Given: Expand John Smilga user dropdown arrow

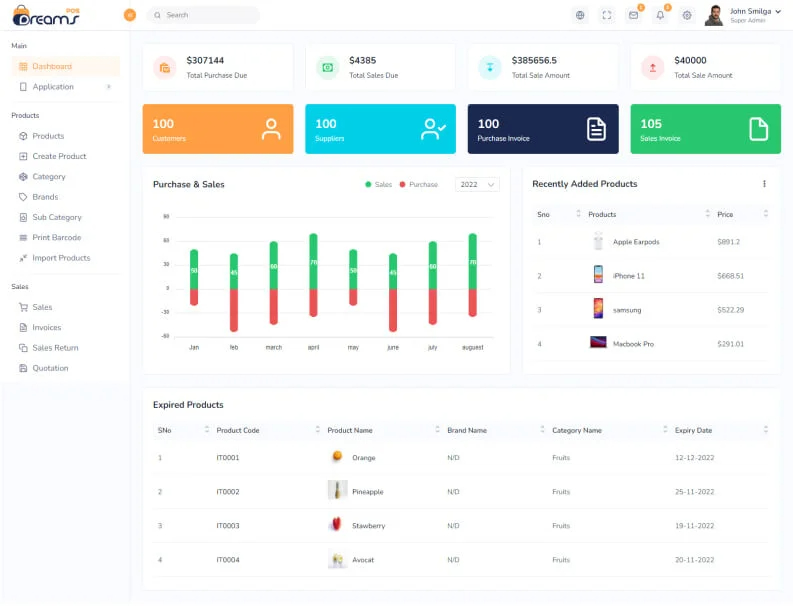Looking at the screenshot, I should pyautogui.click(x=778, y=11).
